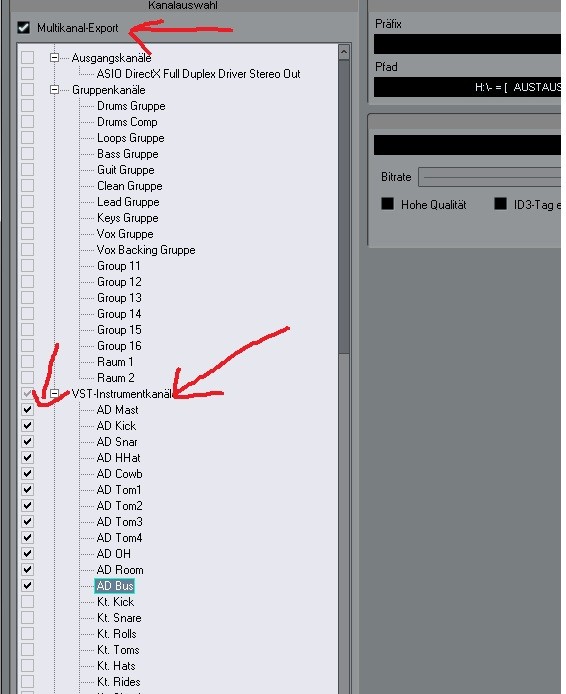Toggle the Hohe Qualität checkbox
The height and width of the screenshot is (694, 566).
click(x=387, y=204)
